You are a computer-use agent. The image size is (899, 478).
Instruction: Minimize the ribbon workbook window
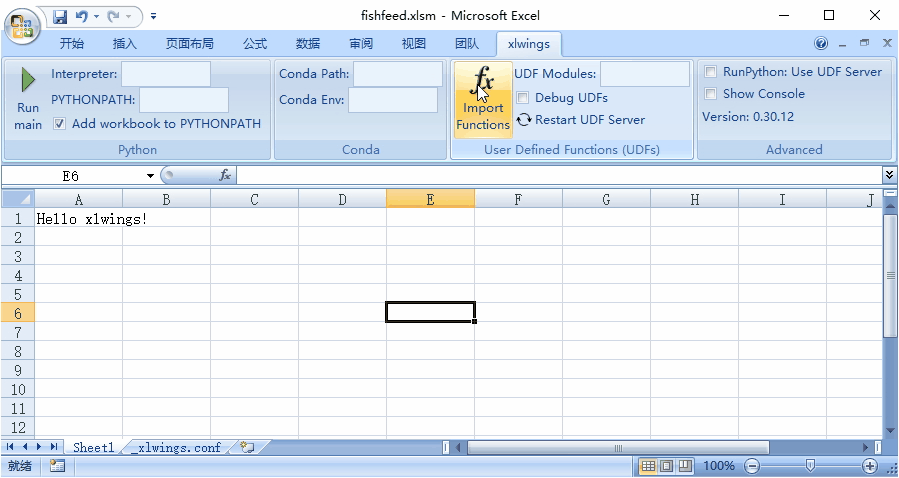(x=842, y=44)
